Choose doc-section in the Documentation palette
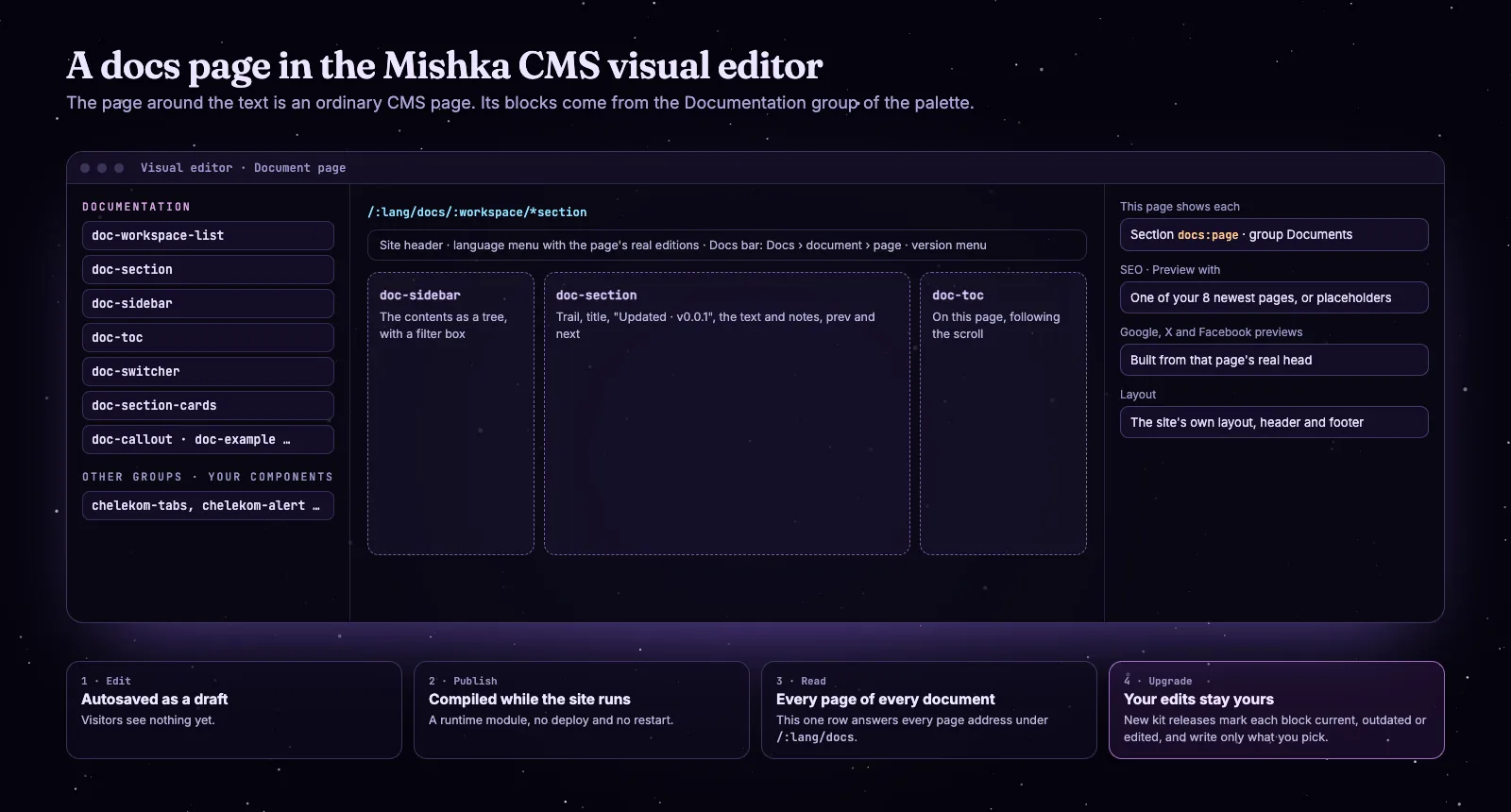This screenshot has width=1511, height=812. click(208, 269)
